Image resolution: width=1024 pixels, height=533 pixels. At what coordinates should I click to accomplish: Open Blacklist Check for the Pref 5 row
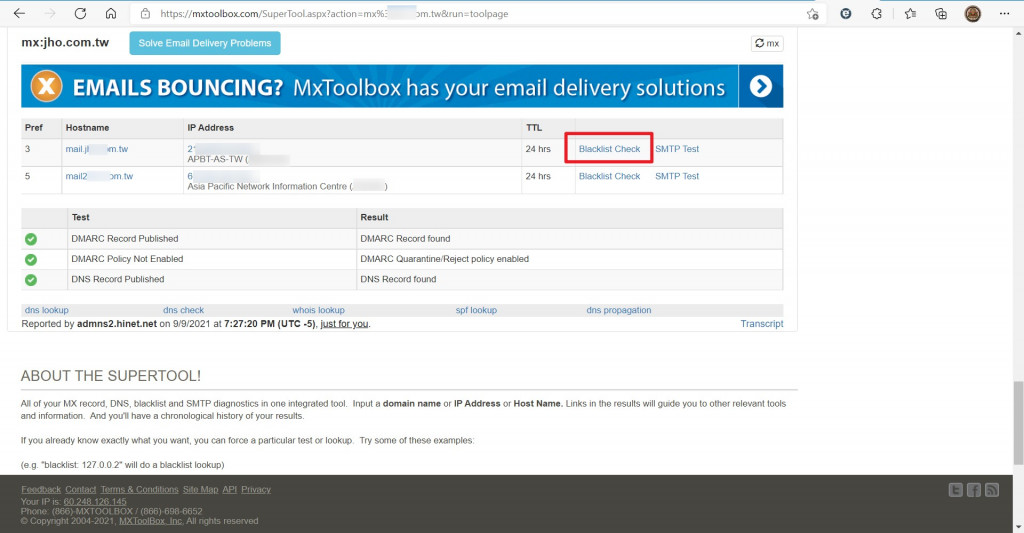point(609,176)
